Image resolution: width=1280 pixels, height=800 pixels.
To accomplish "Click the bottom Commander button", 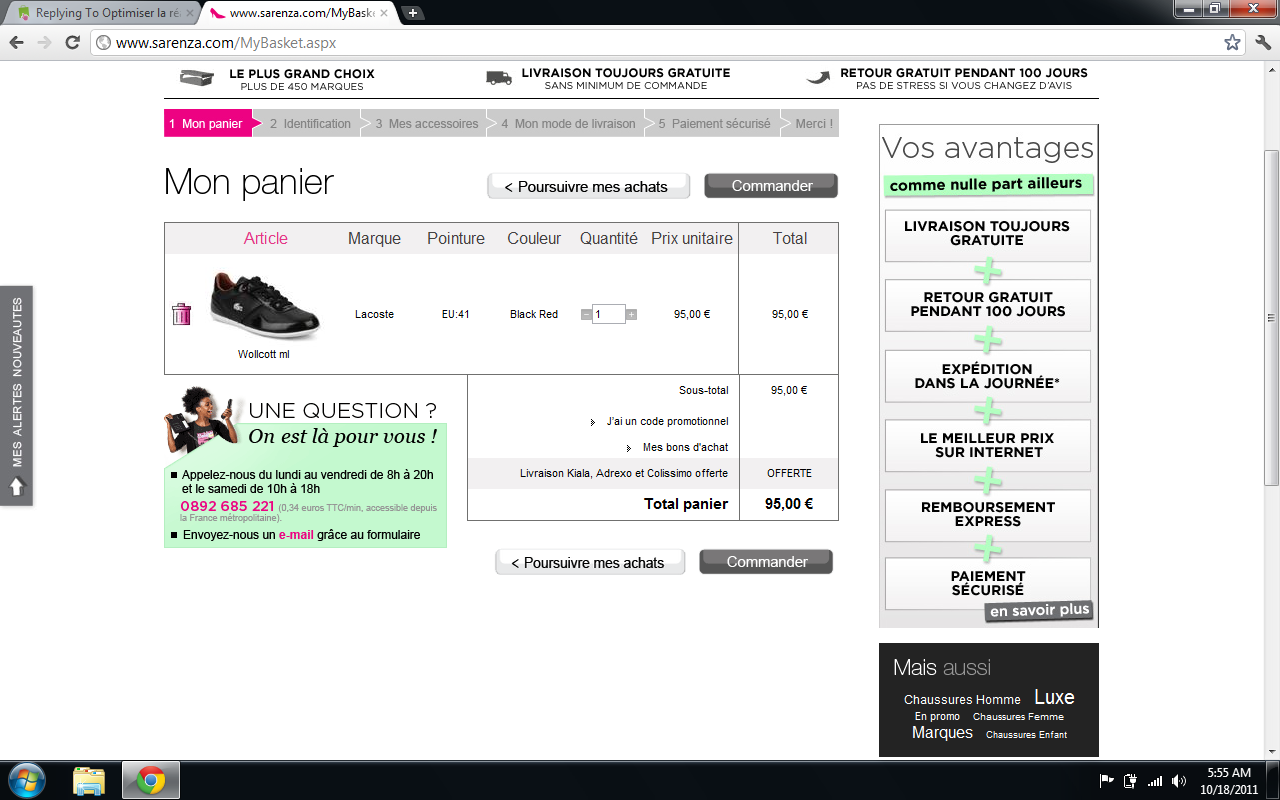I will pyautogui.click(x=766, y=562).
